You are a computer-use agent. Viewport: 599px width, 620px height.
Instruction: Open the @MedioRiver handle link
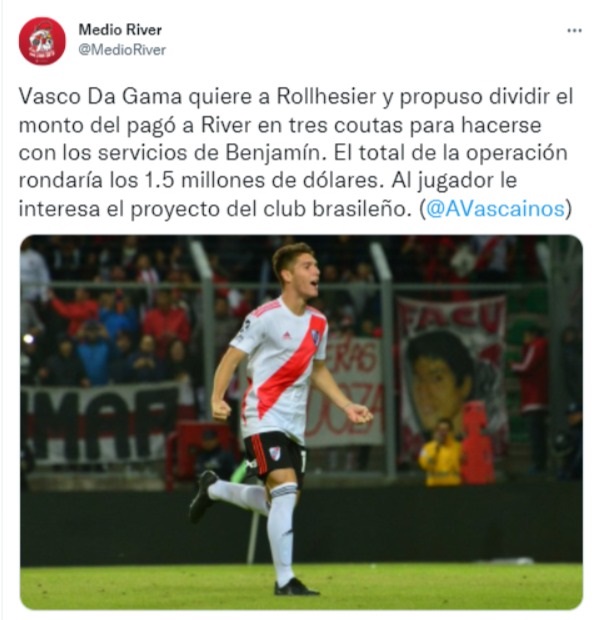(x=122, y=50)
